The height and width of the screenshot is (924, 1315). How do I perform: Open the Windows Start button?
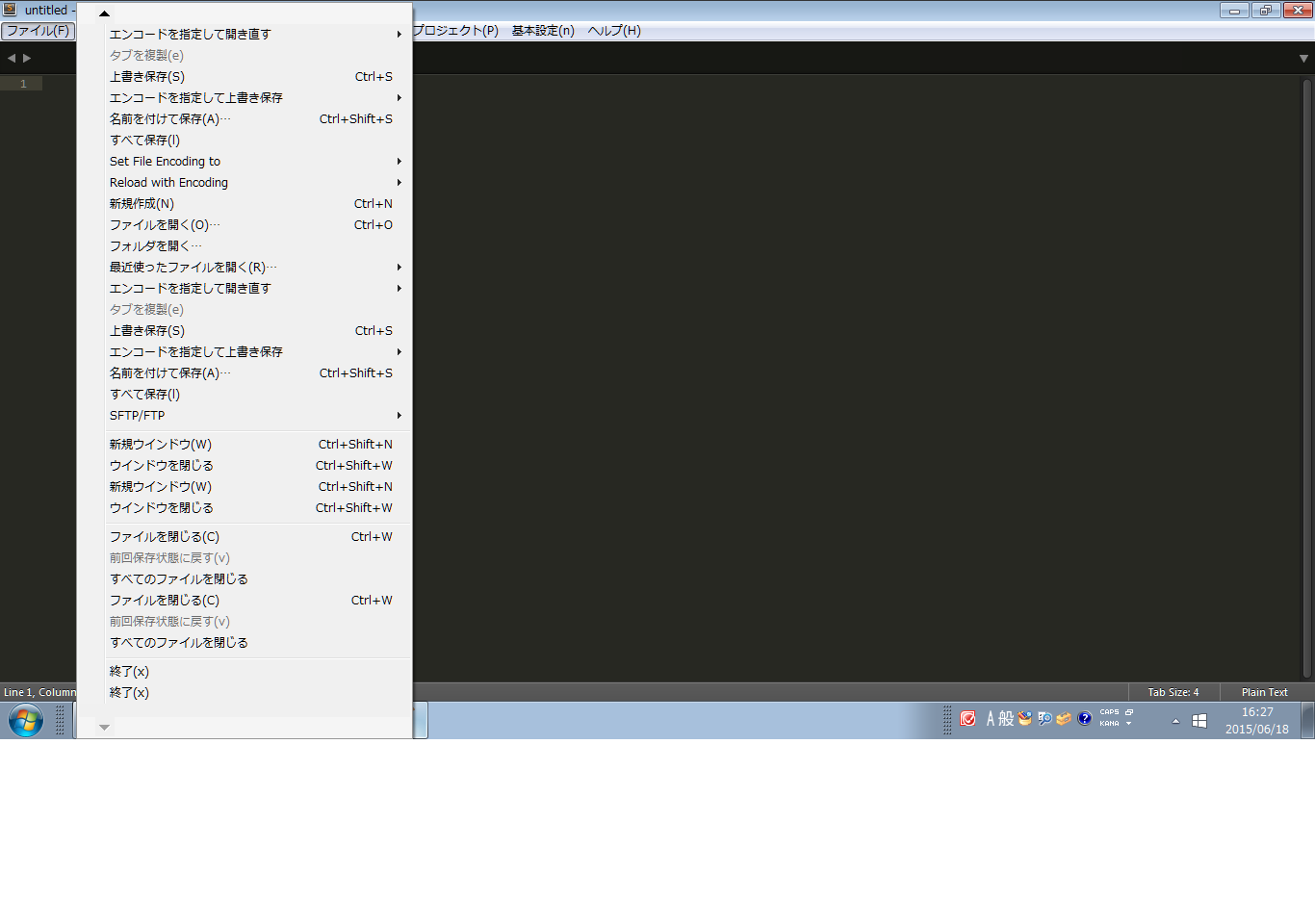click(26, 720)
